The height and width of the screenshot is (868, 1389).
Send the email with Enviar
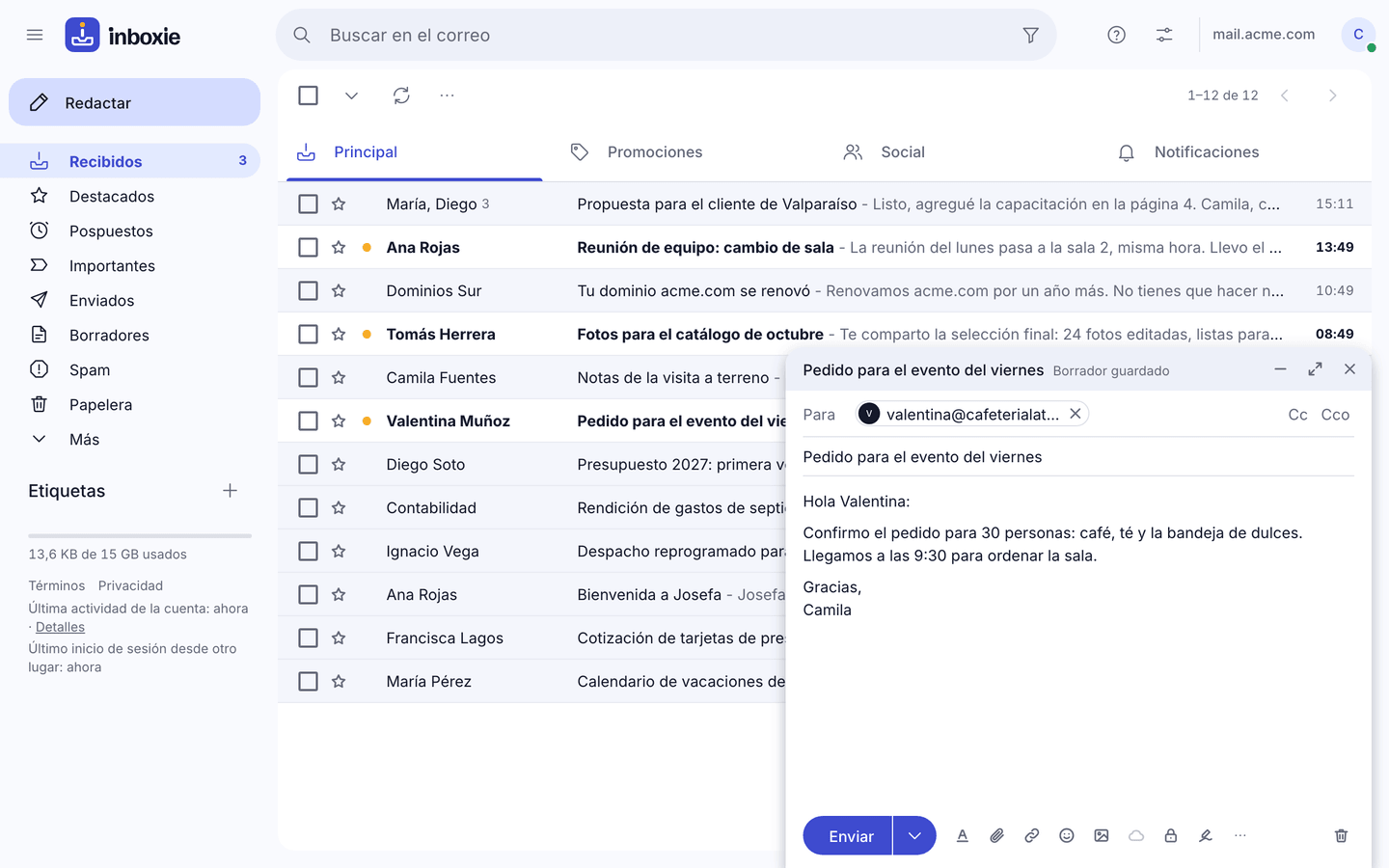848,836
